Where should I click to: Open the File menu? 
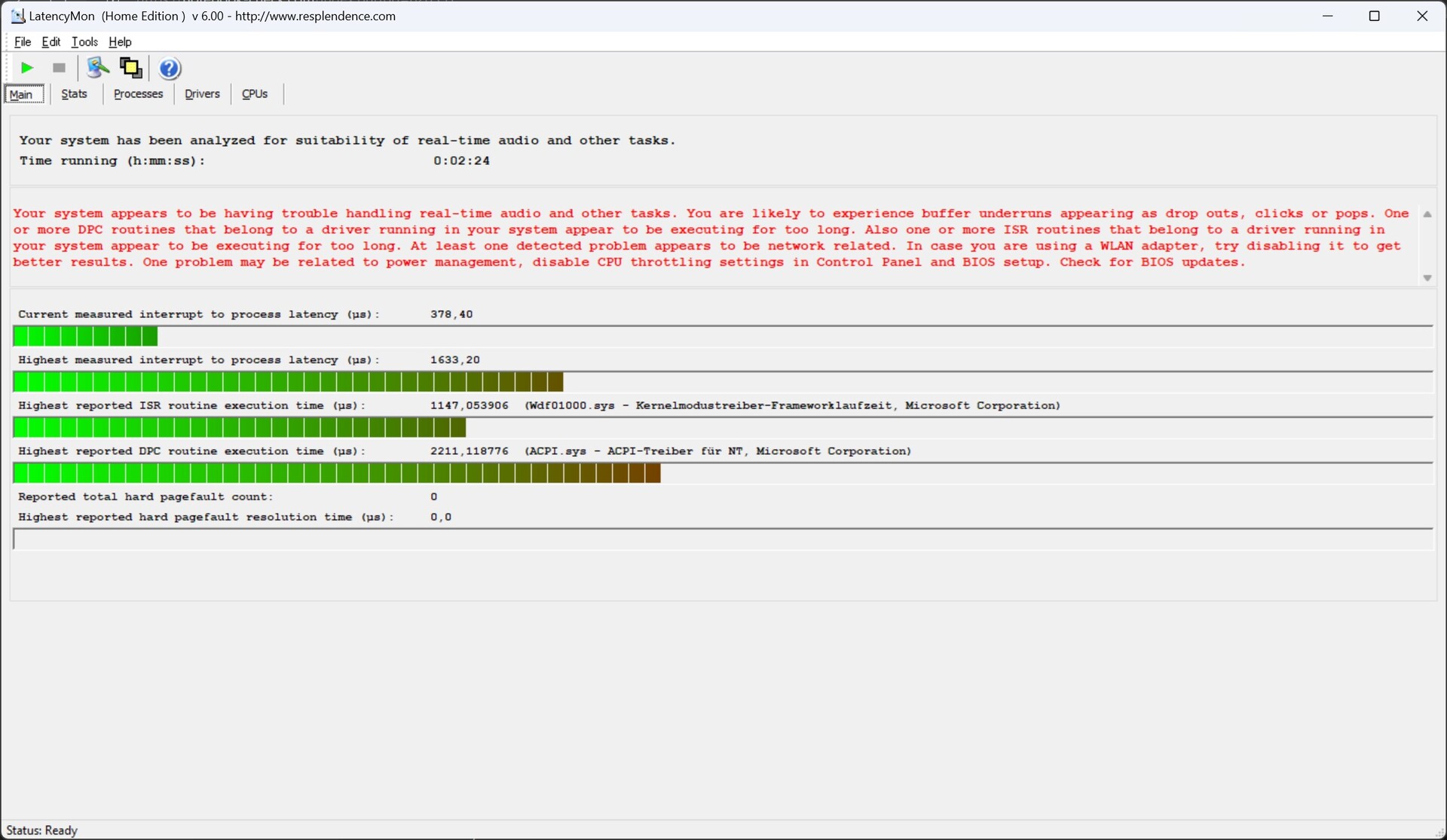pos(23,42)
